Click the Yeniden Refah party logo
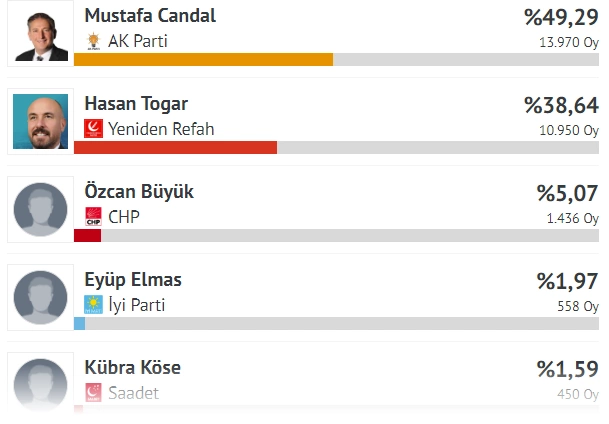 [94, 129]
